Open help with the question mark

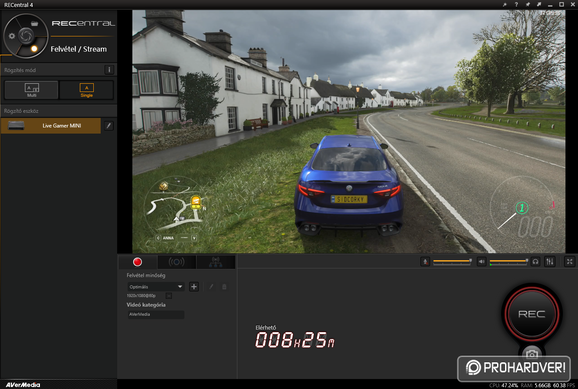[516, 4]
